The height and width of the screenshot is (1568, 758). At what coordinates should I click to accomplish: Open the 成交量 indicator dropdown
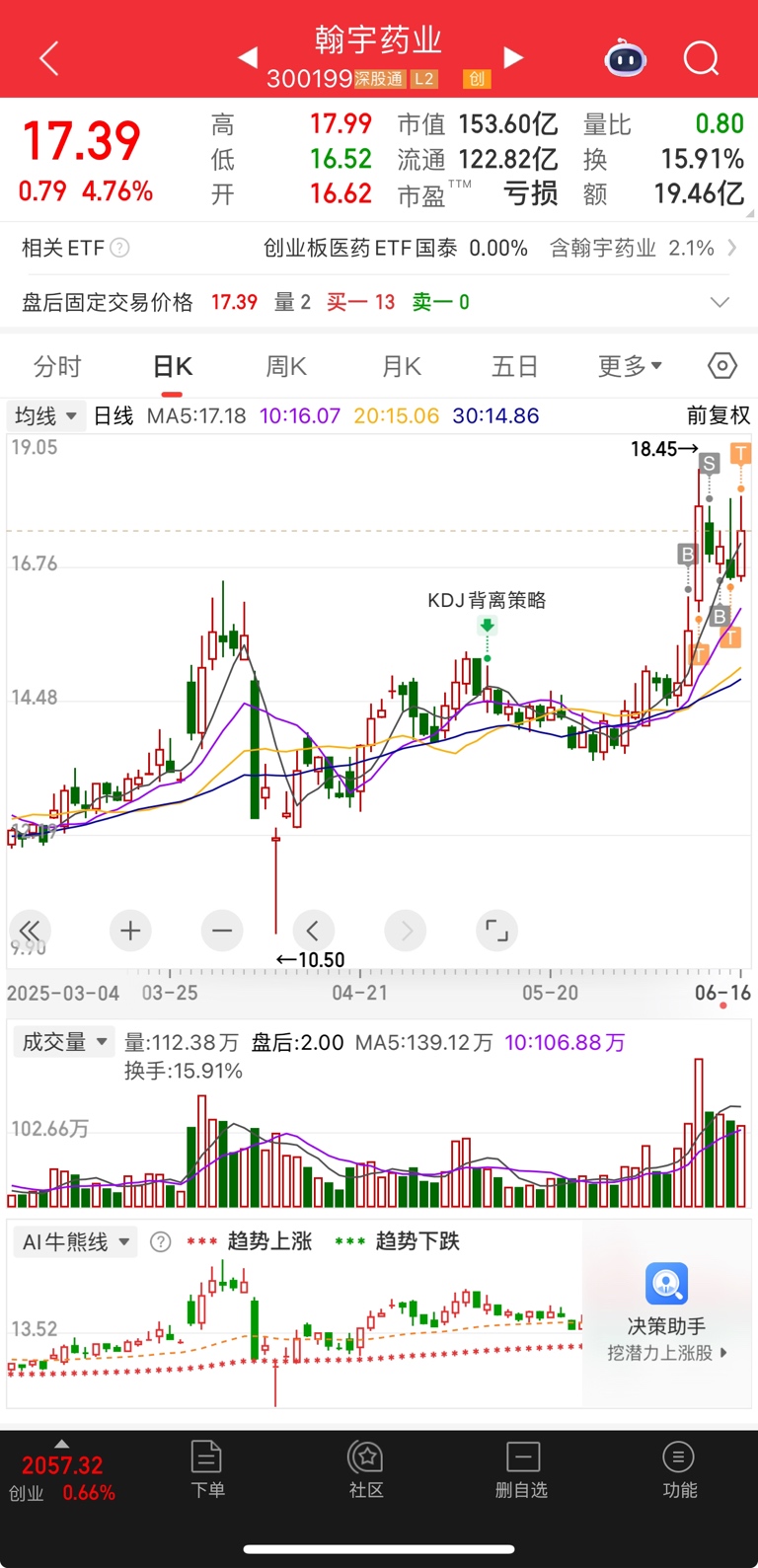[64, 1042]
